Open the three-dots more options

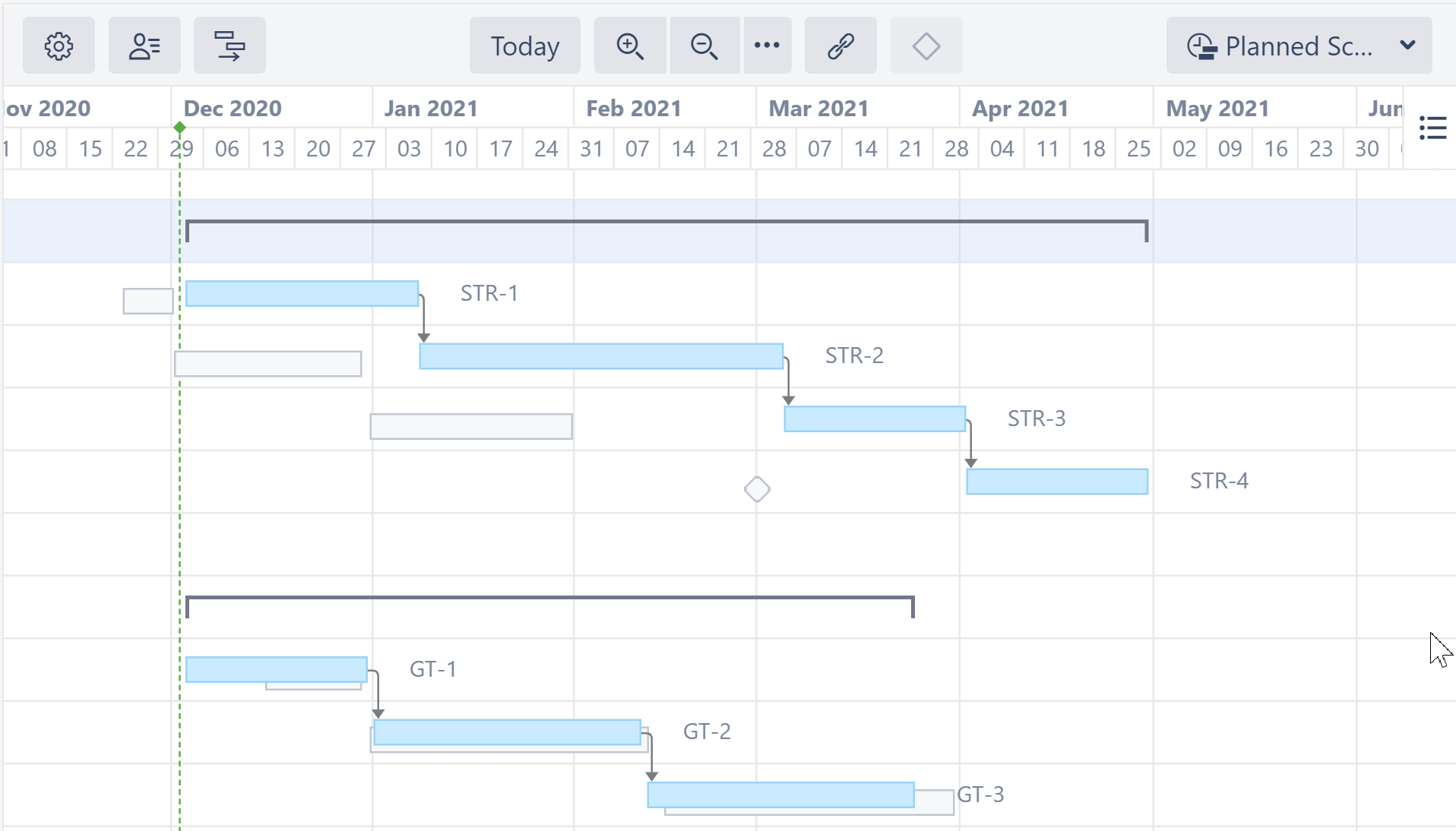[767, 46]
